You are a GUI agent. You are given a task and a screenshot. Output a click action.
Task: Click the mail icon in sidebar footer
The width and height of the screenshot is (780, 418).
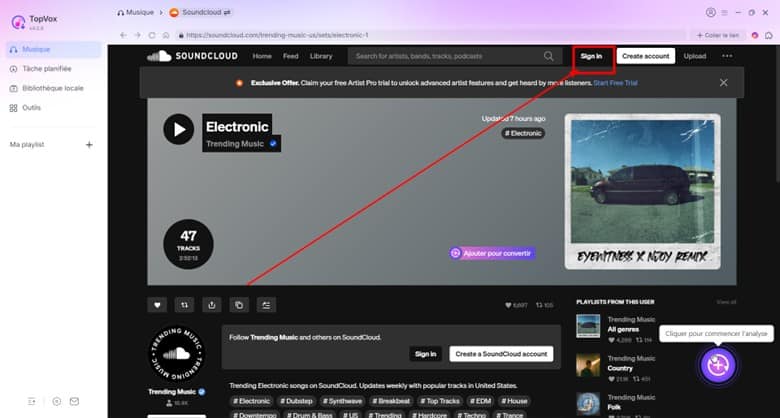point(74,401)
